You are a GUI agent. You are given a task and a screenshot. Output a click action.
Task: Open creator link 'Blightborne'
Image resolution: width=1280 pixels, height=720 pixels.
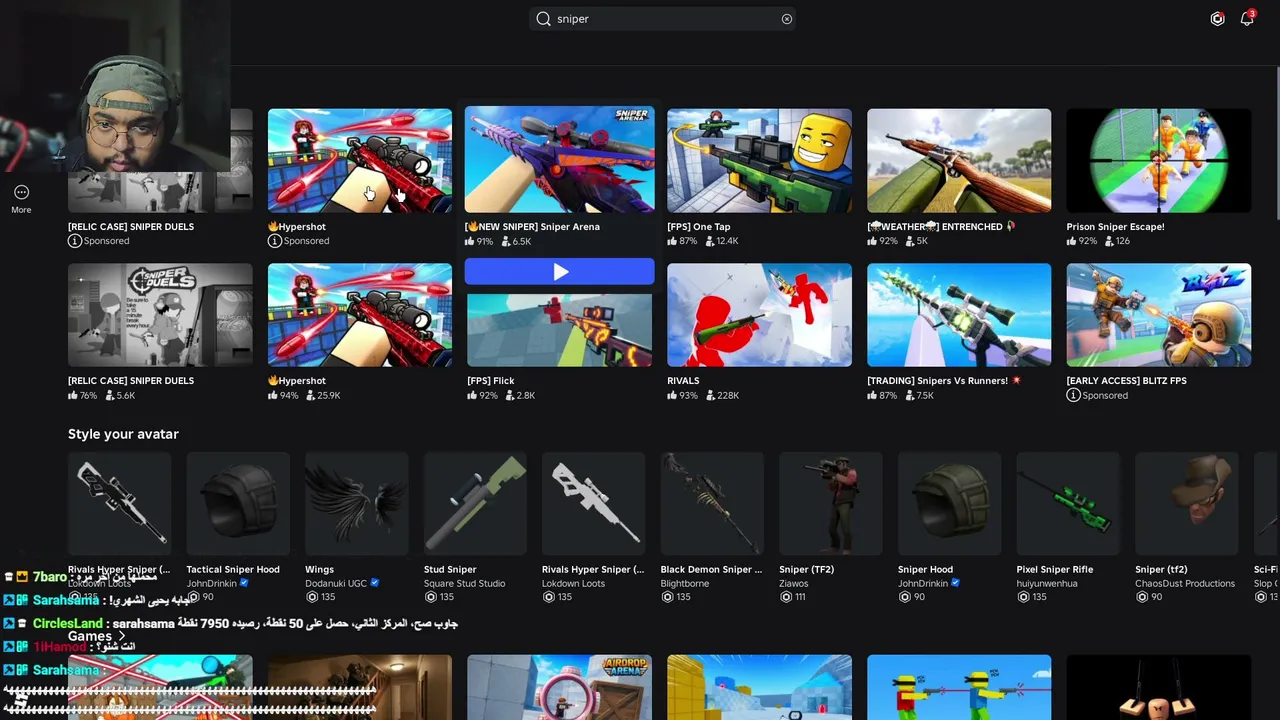pyautogui.click(x=685, y=583)
